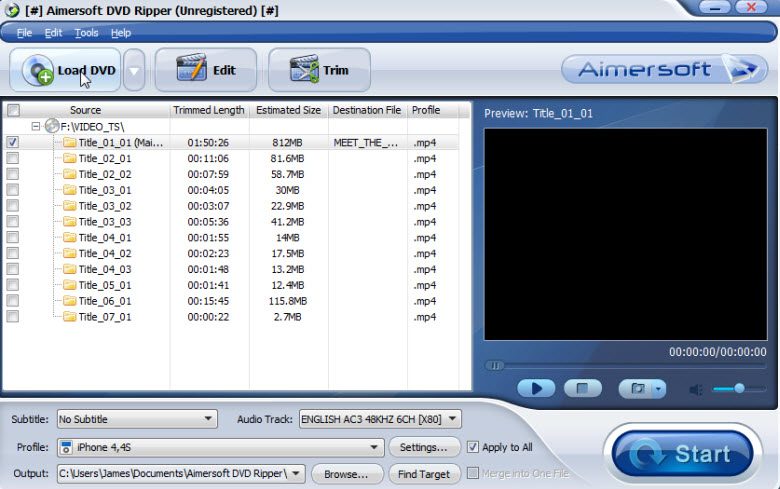Check the Title_02_01 checkbox
The width and height of the screenshot is (780, 489).
point(12,158)
